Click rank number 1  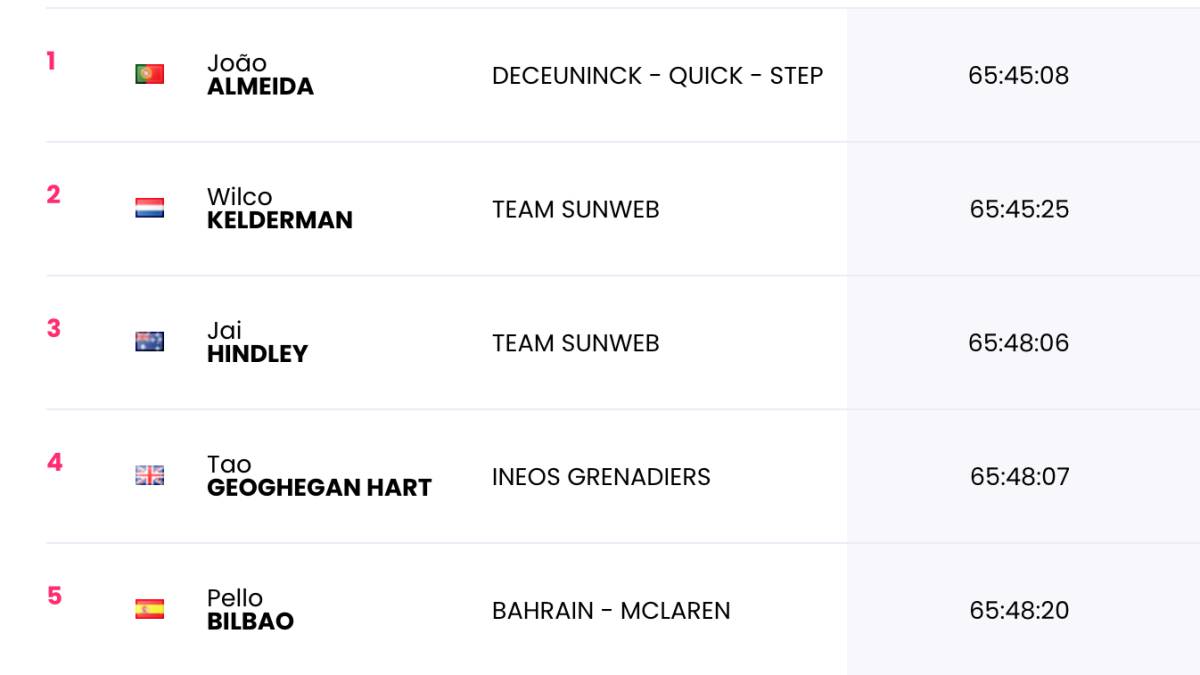point(51,61)
